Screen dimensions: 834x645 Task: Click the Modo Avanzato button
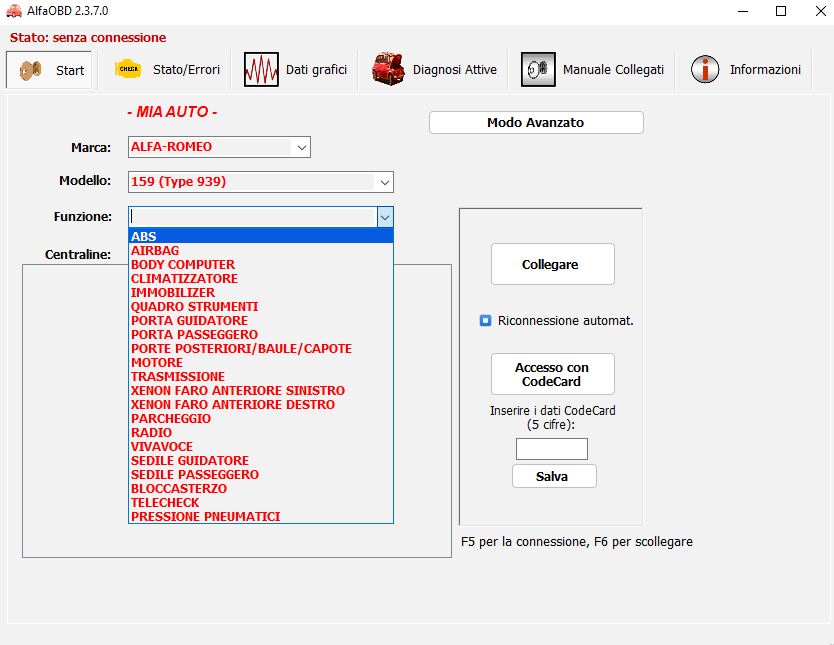pos(536,122)
